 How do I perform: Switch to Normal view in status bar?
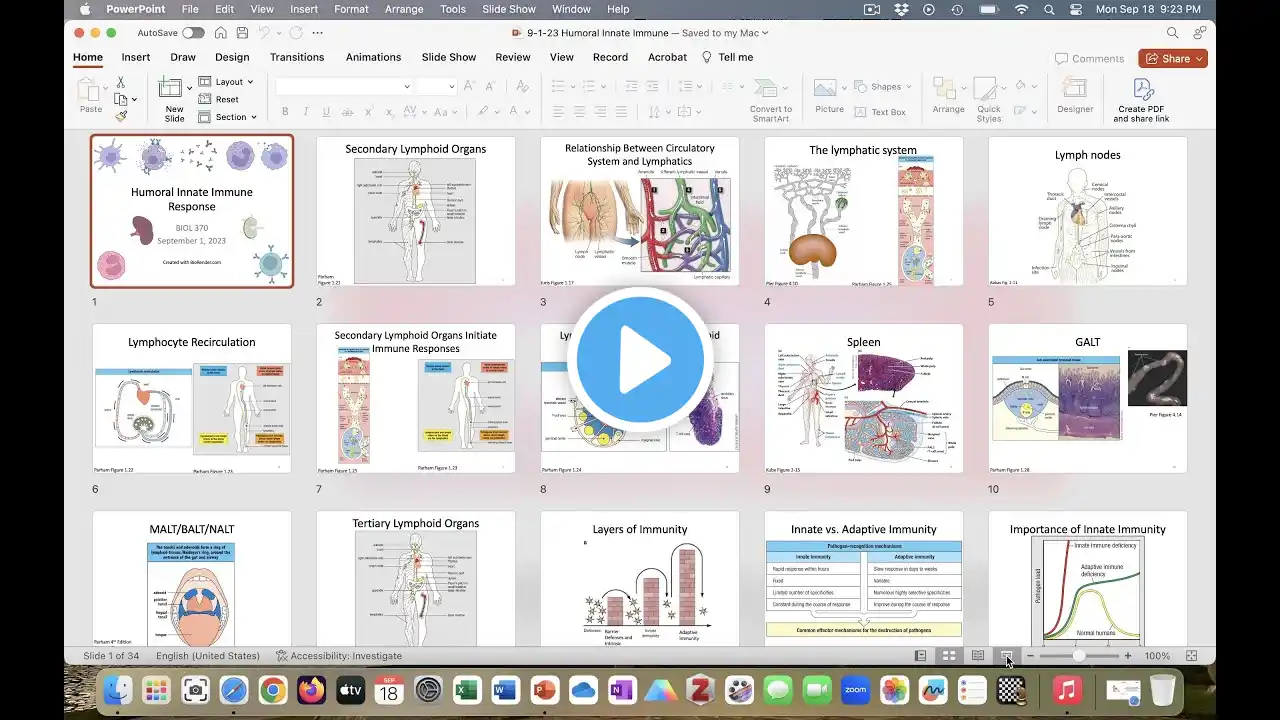pos(921,656)
